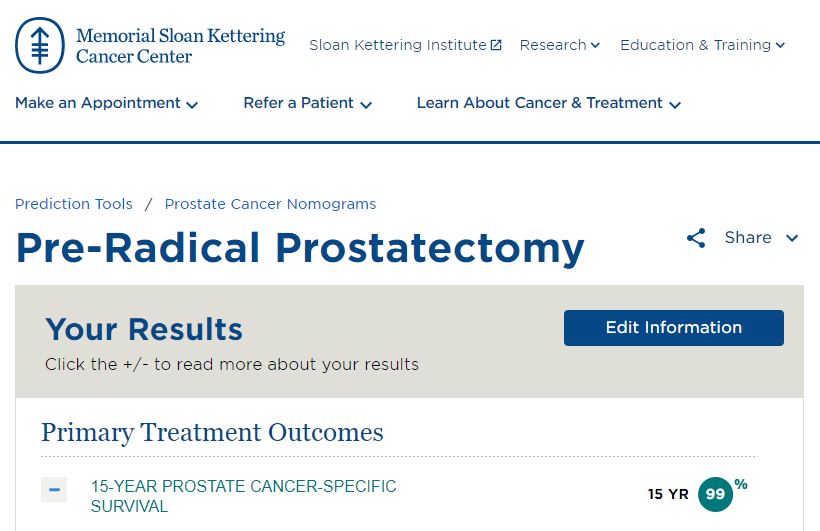Expand Learn About Cancer & Treatment arrow
This screenshot has height=531, width=820.
pyautogui.click(x=675, y=104)
